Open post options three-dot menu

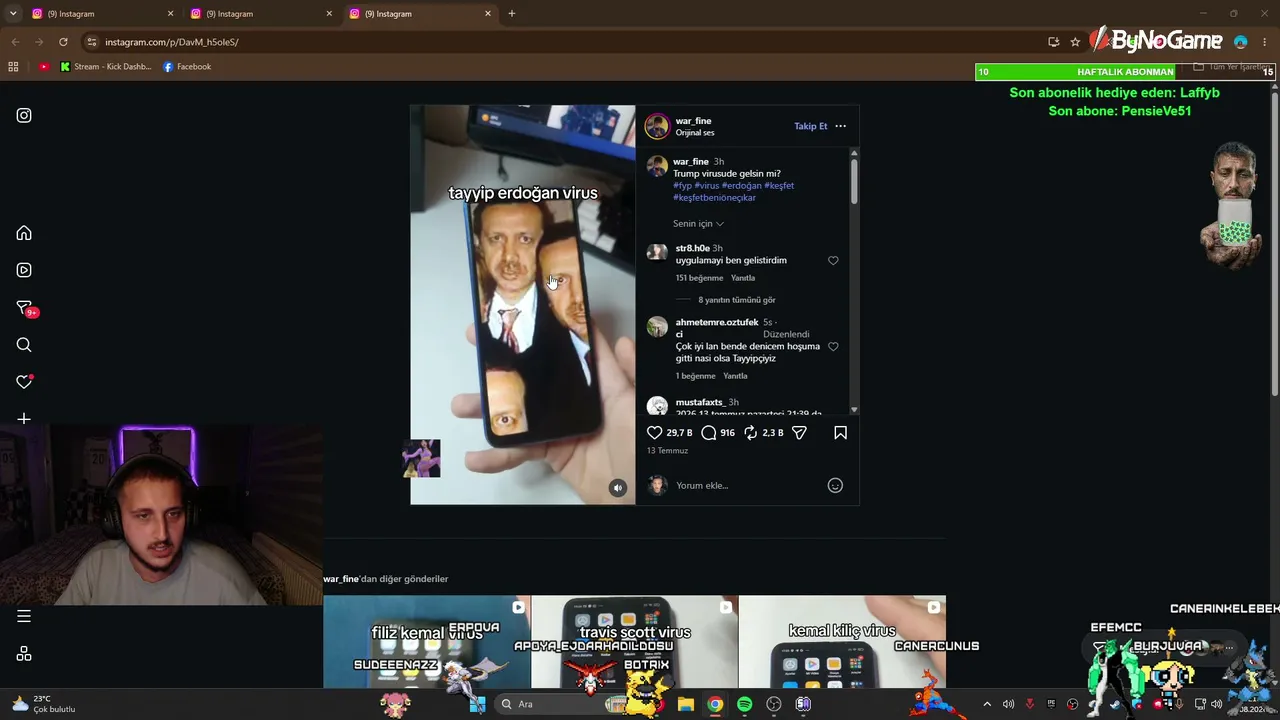point(840,126)
